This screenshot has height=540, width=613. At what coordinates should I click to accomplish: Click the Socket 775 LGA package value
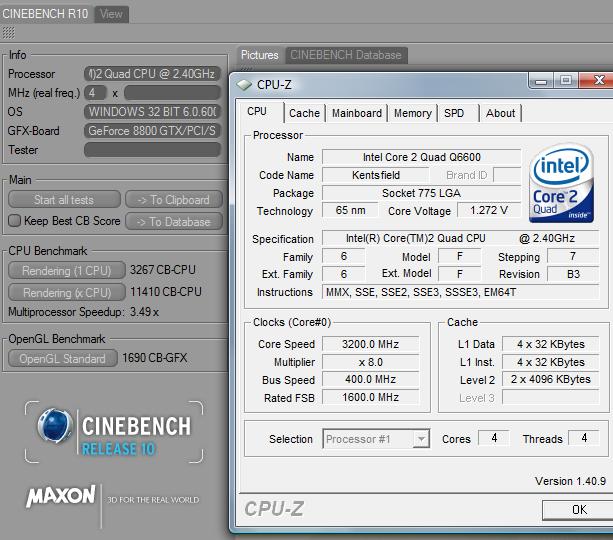point(421,193)
